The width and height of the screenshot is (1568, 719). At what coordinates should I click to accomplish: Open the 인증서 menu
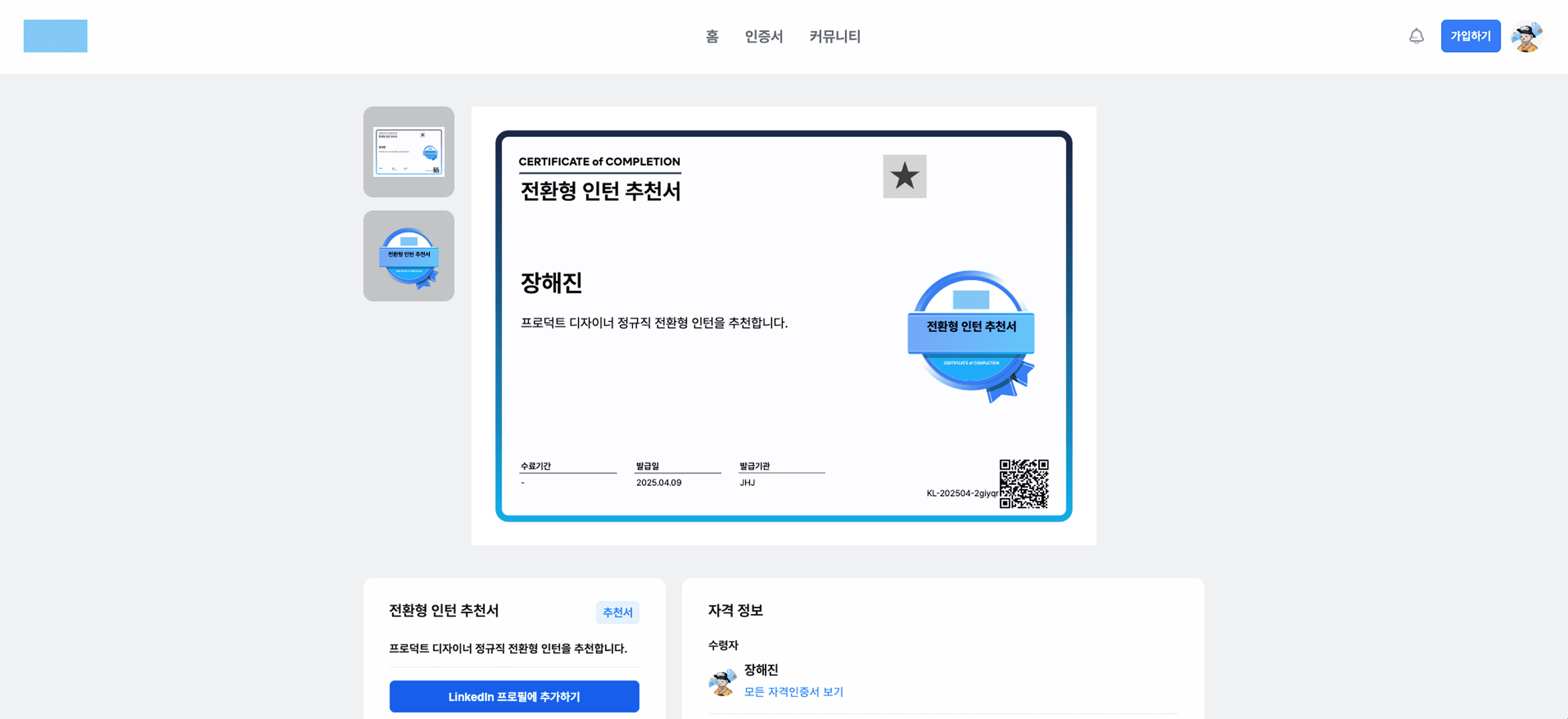click(764, 36)
